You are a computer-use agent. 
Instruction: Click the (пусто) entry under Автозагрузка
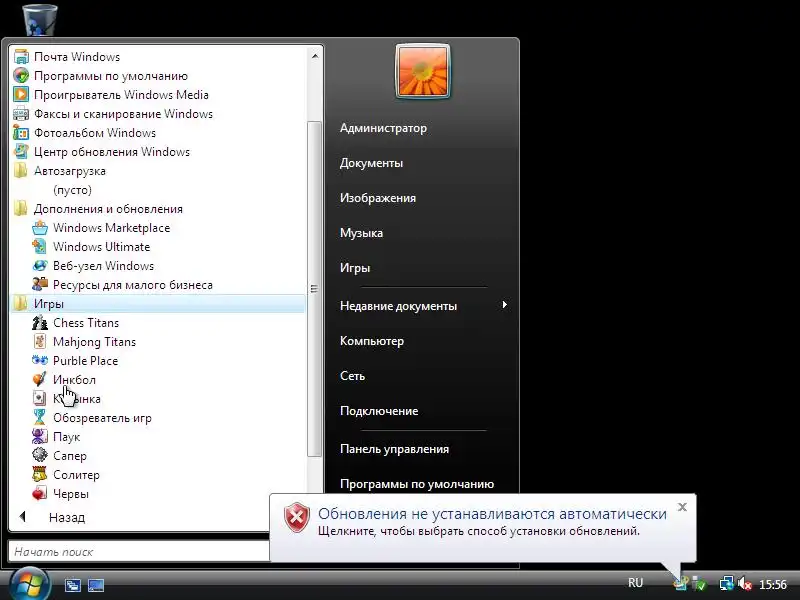72,190
